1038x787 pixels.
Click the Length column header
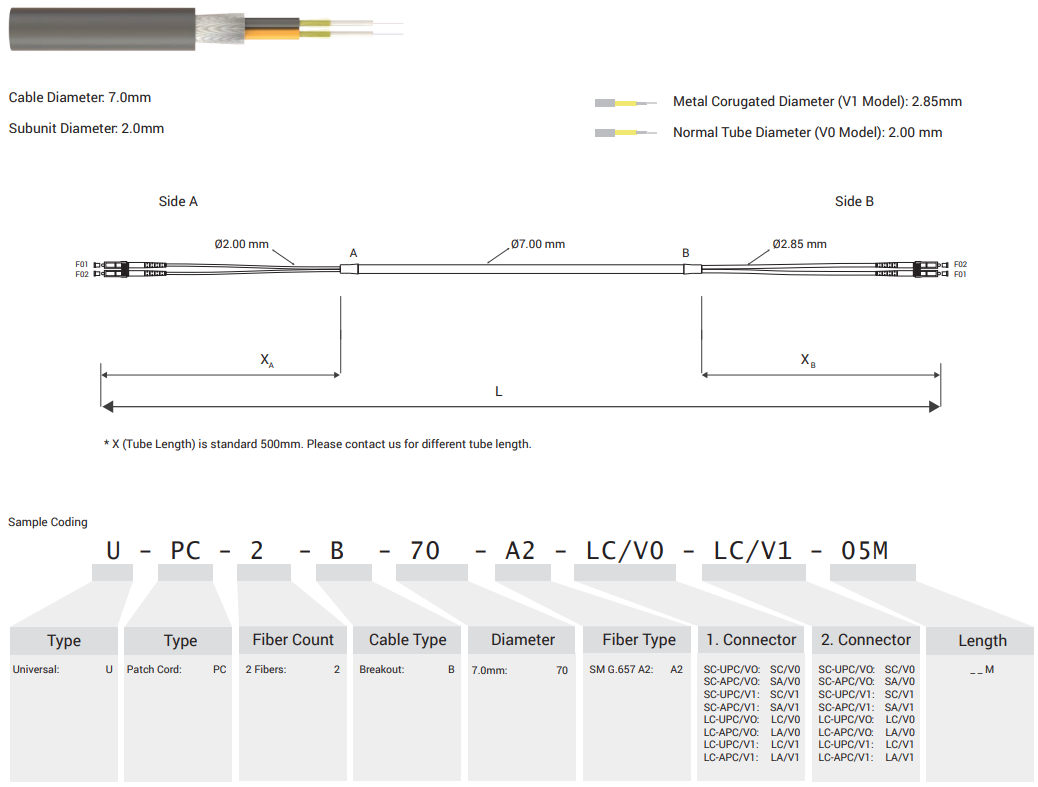pos(982,641)
